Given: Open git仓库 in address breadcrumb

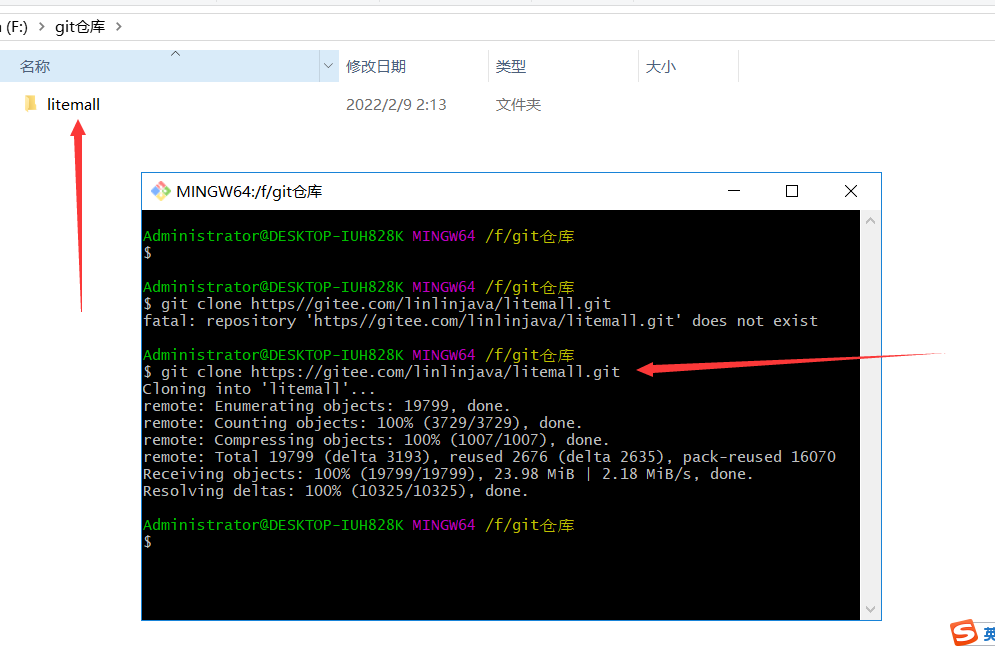Looking at the screenshot, I should (x=80, y=27).
